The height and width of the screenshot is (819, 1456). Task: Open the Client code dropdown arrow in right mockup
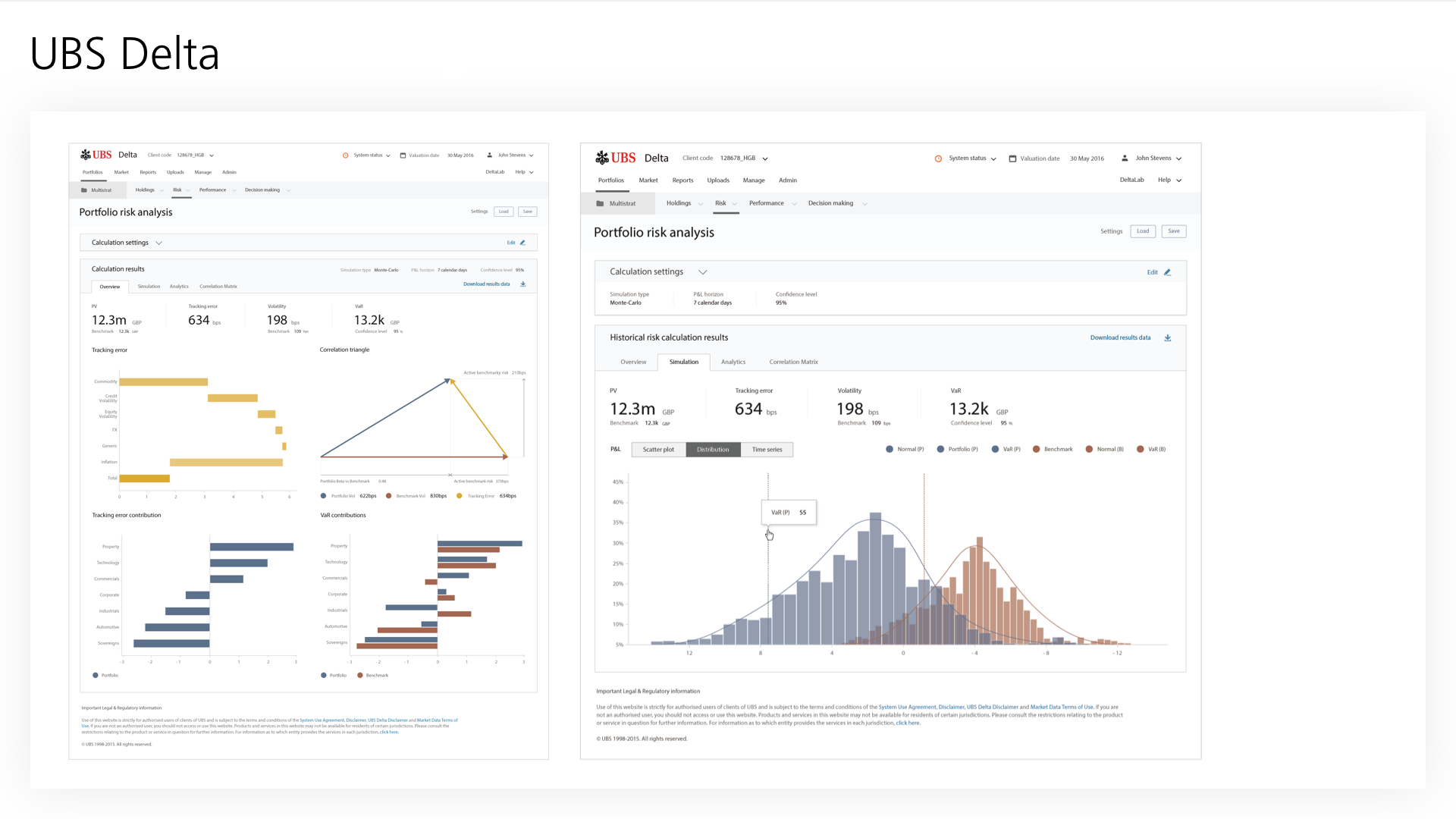click(765, 158)
